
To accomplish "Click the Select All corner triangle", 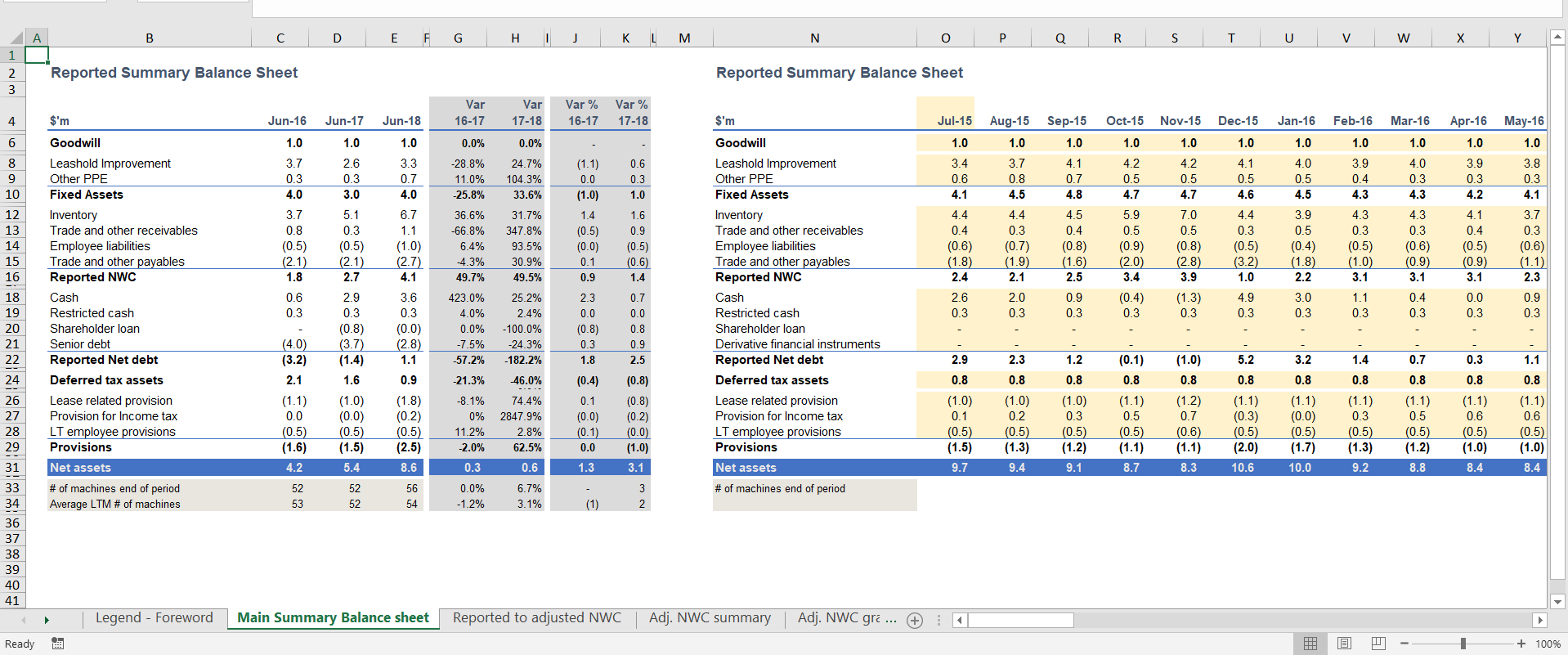I will point(16,38).
